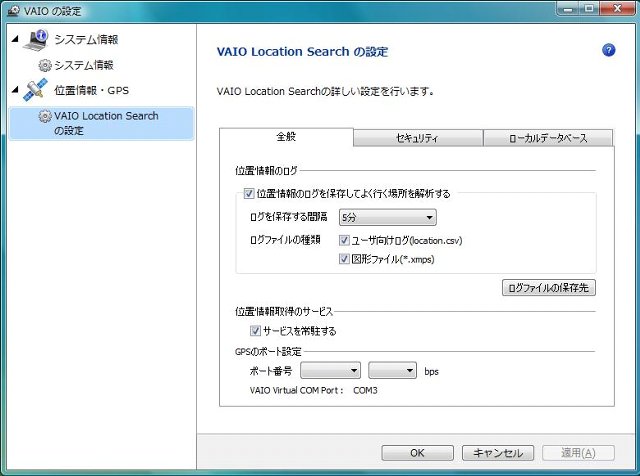
Task: Minimize the VAIO の設定 window
Action: [570, 8]
